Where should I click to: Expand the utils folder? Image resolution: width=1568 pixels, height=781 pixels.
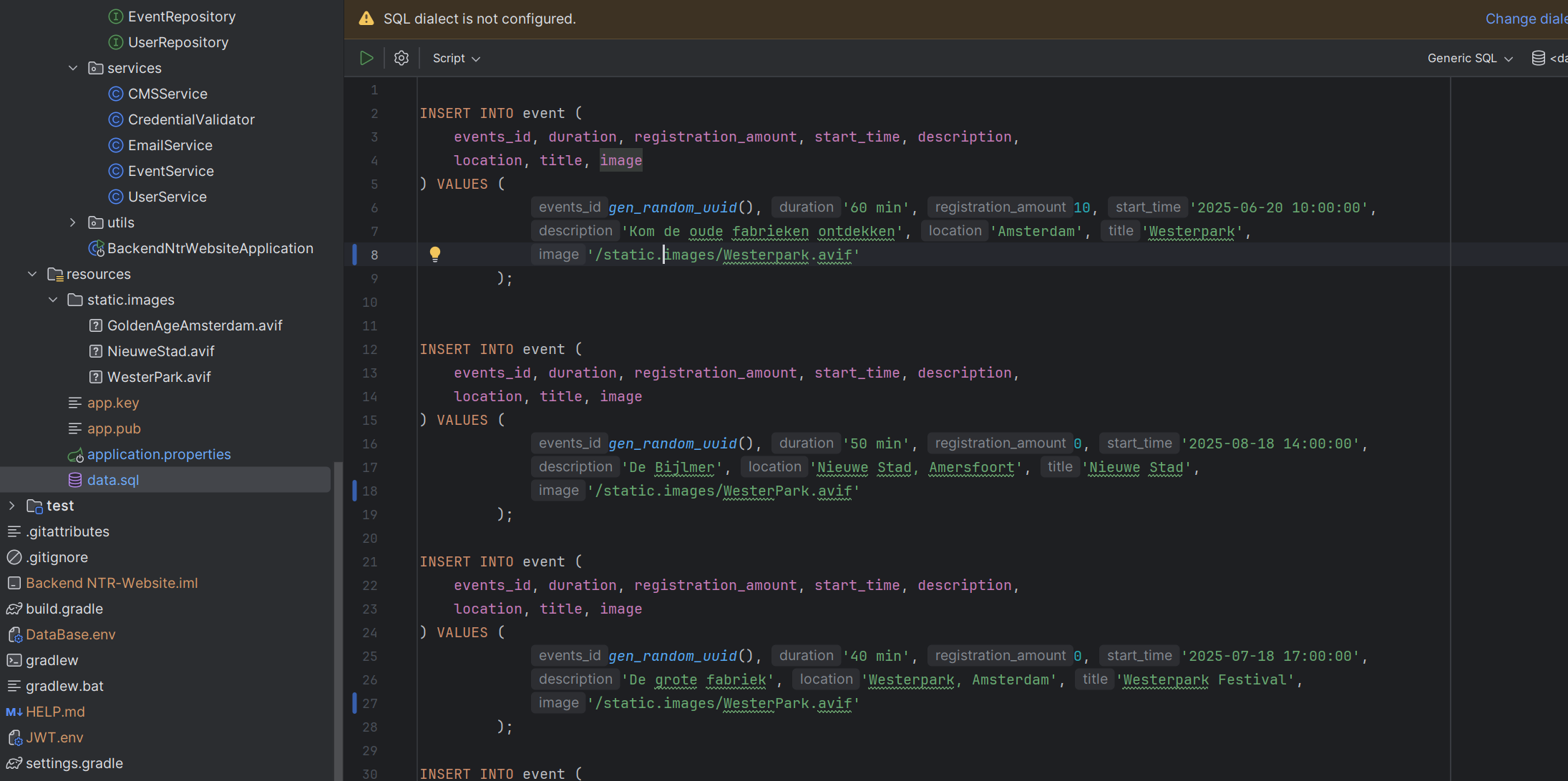(73, 222)
